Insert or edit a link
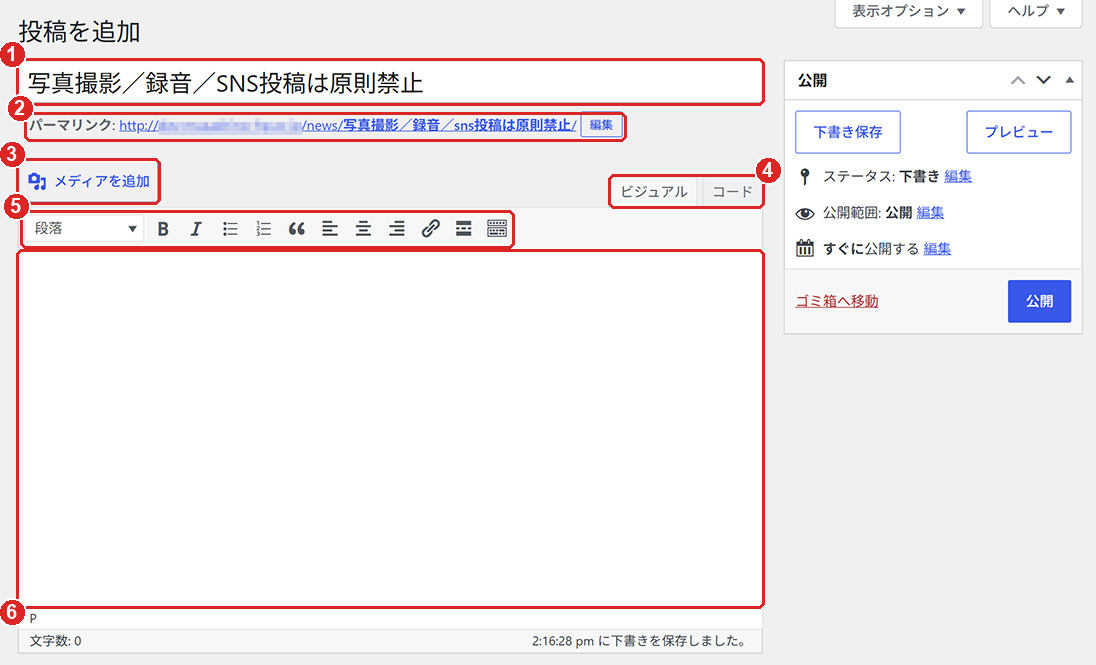The height and width of the screenshot is (665, 1096). point(430,229)
